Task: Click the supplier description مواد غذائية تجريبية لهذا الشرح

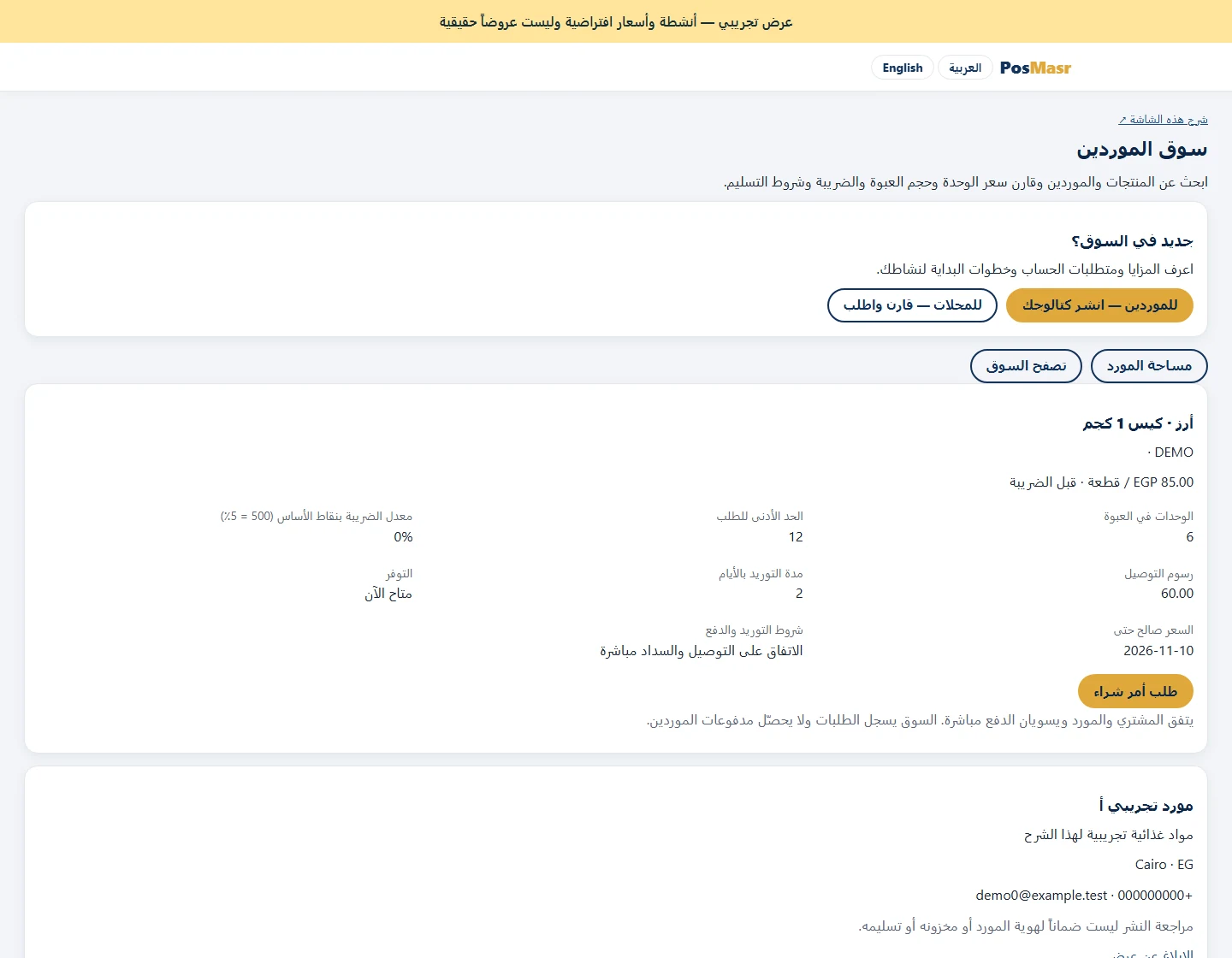Action: [1109, 835]
